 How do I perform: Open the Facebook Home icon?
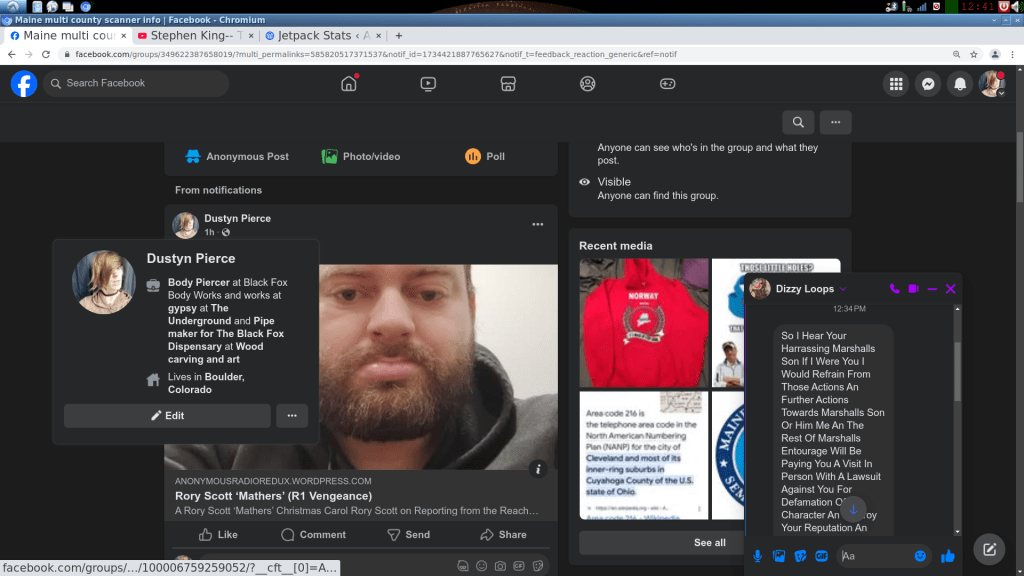[x=349, y=84]
